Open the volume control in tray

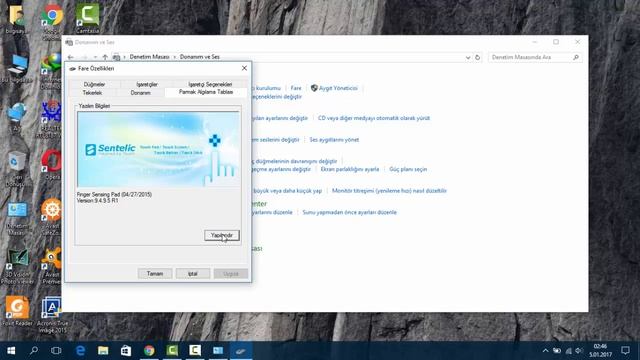pos(579,351)
